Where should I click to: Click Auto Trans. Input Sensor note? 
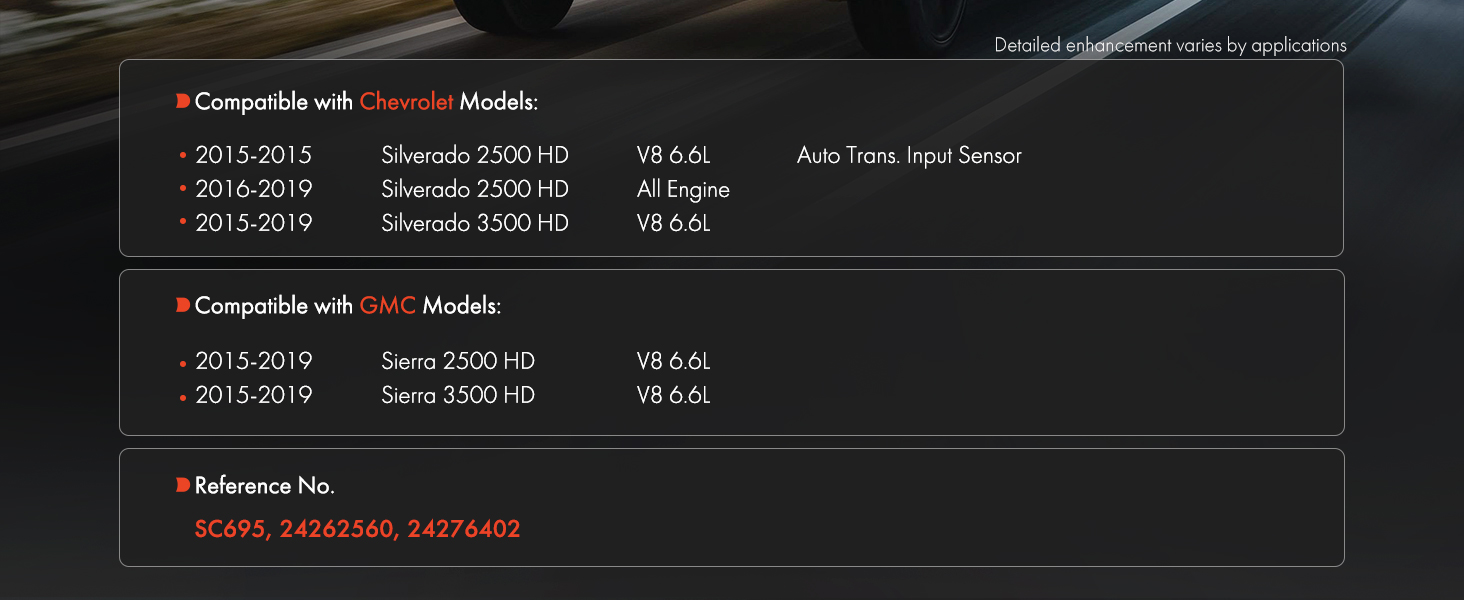tap(909, 155)
